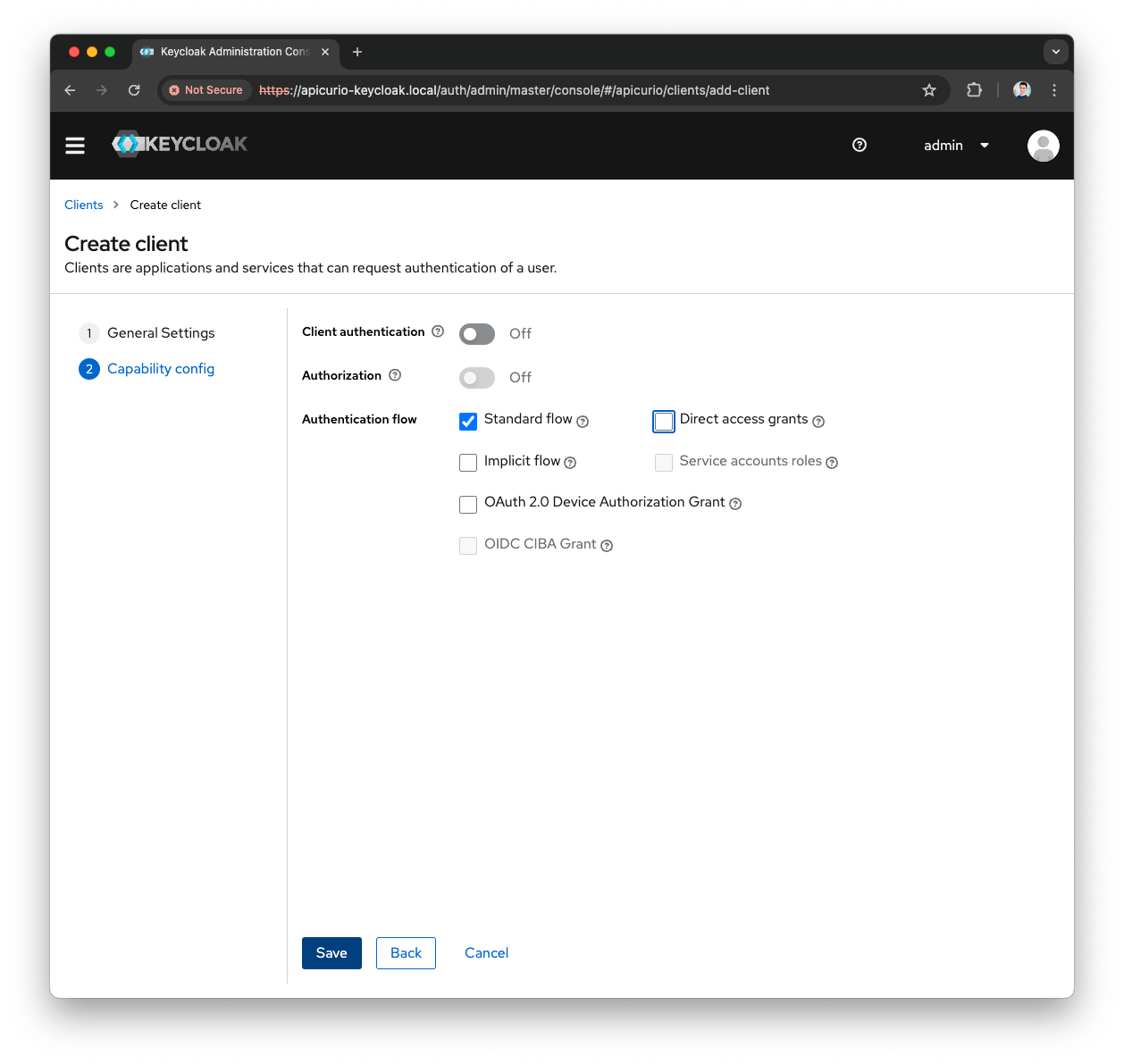
Task: Click the Save button
Action: pos(331,952)
